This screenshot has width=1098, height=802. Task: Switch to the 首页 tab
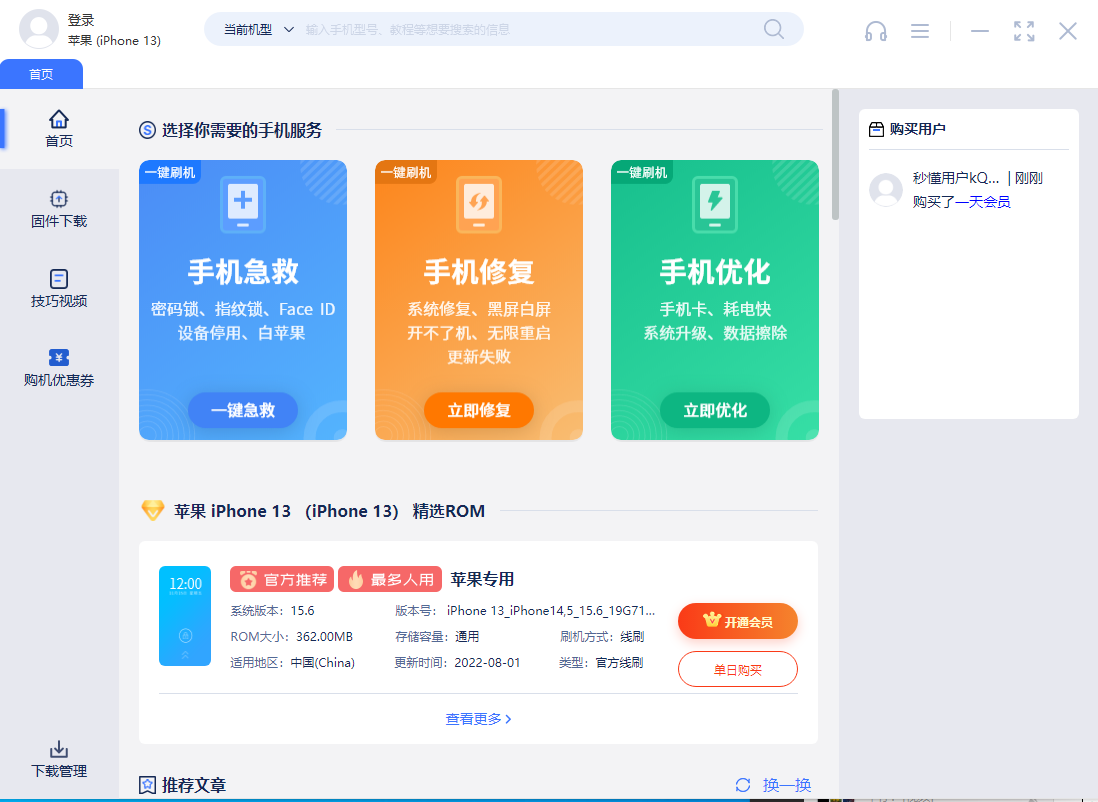point(41,74)
